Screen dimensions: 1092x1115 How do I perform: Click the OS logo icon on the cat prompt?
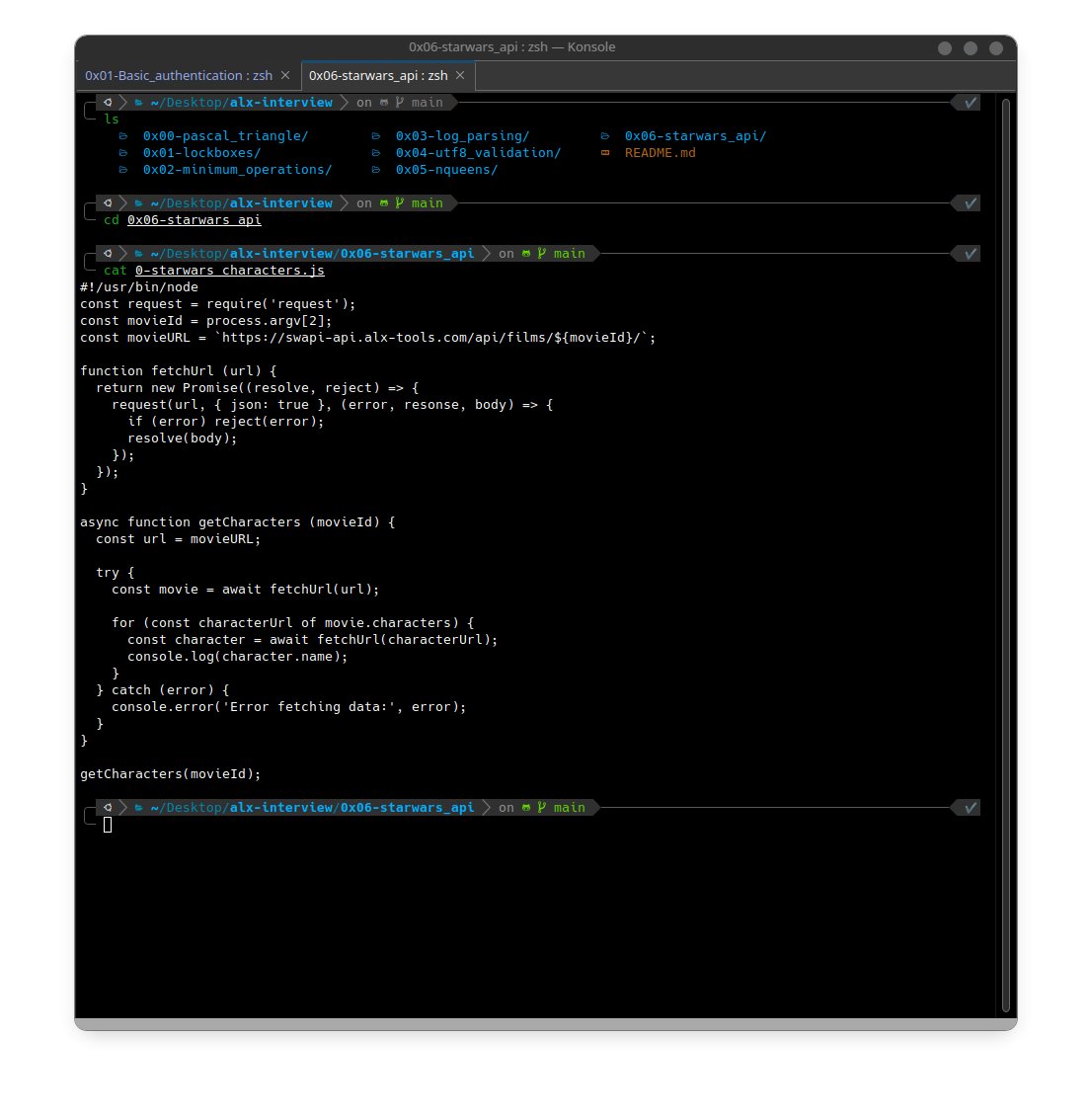tap(108, 254)
